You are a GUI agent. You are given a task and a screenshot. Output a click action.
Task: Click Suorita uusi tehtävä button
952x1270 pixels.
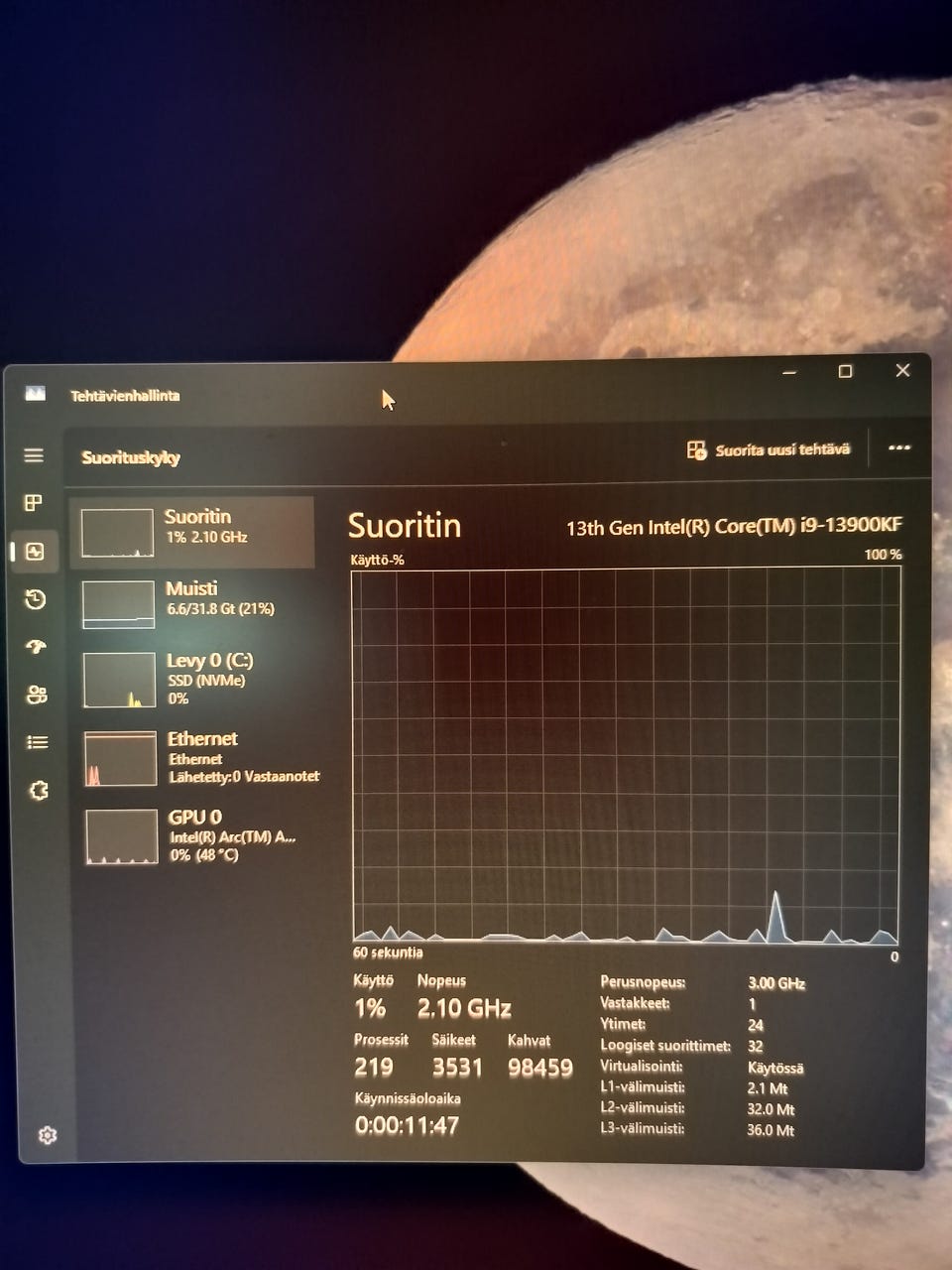769,449
